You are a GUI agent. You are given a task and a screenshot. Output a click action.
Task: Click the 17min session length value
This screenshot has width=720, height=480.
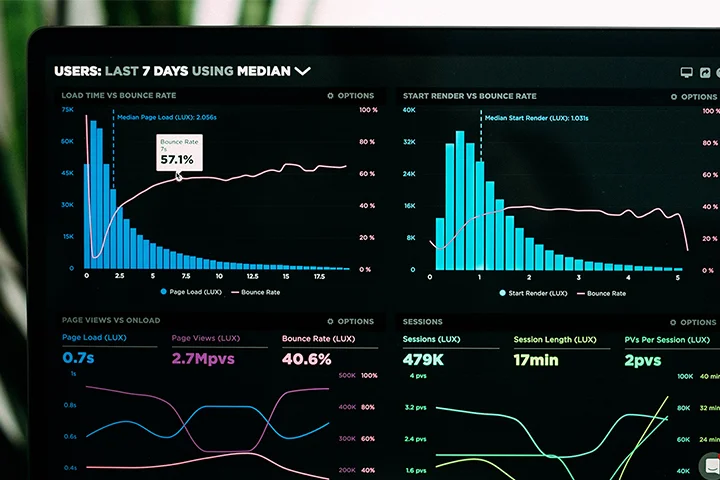click(x=536, y=360)
